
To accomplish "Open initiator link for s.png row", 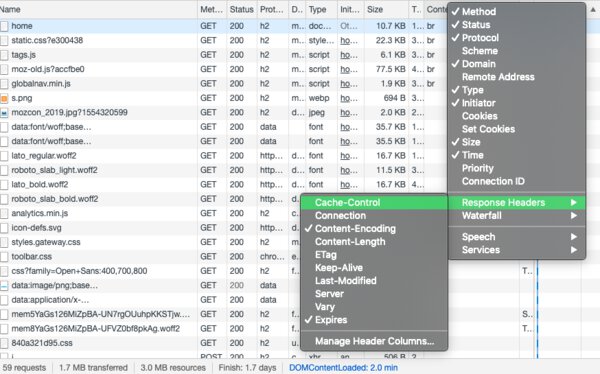I will tap(349, 98).
